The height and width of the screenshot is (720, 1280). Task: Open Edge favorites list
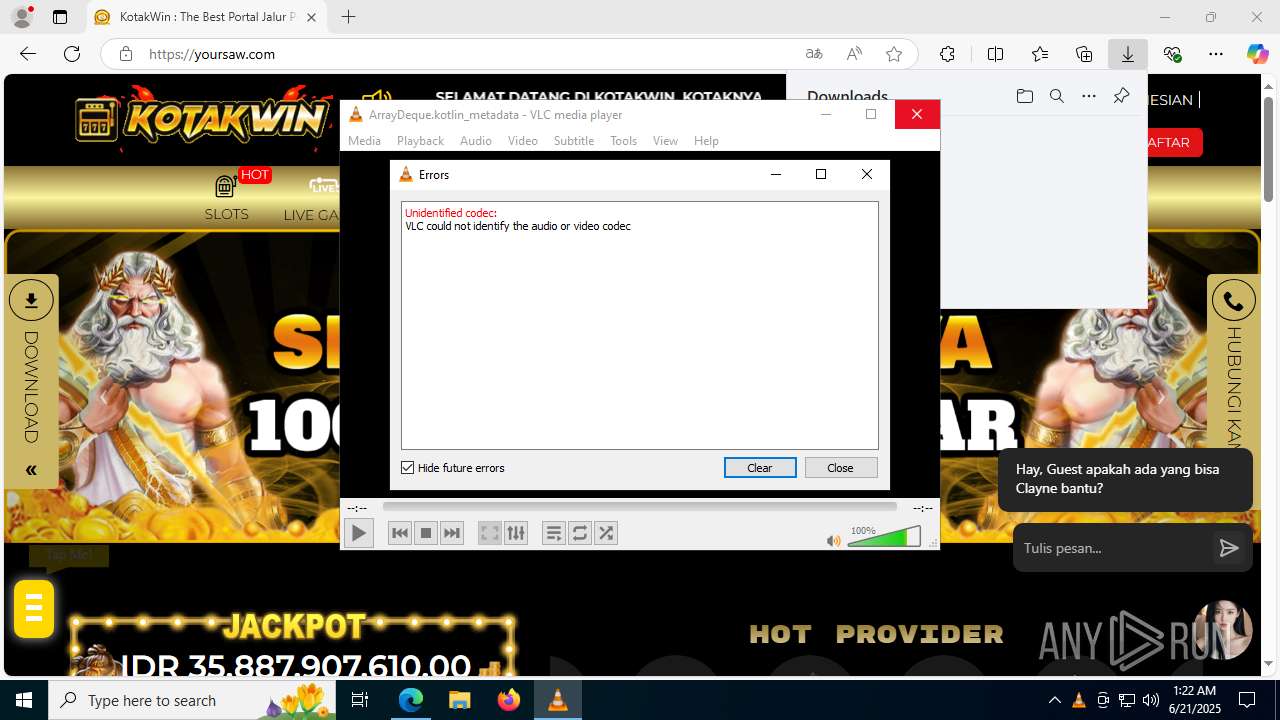[1040, 54]
